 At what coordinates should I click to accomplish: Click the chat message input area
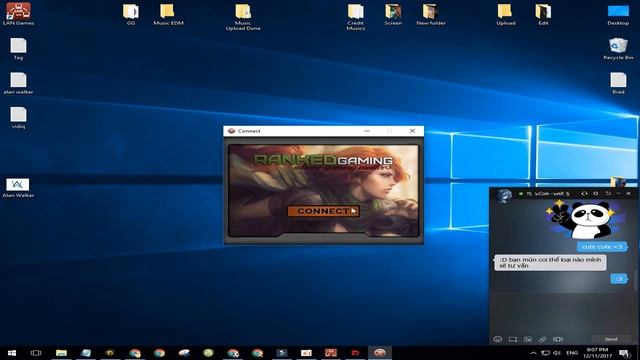pyautogui.click(x=562, y=312)
